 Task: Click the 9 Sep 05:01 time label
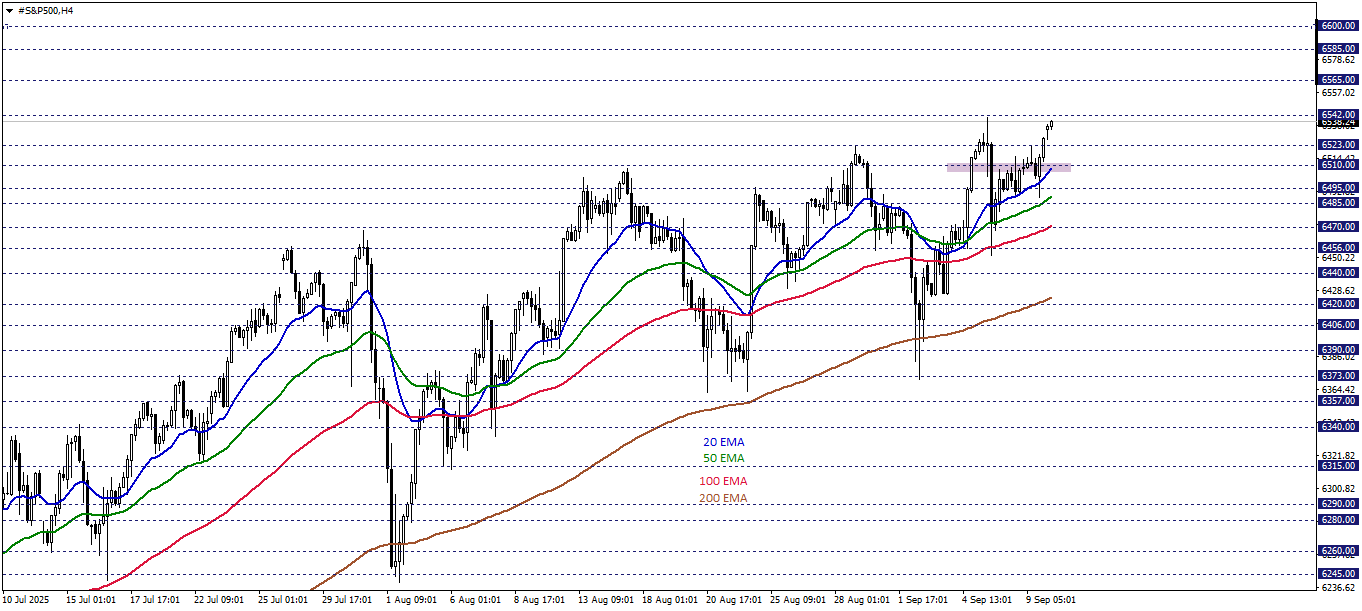pos(1051,600)
